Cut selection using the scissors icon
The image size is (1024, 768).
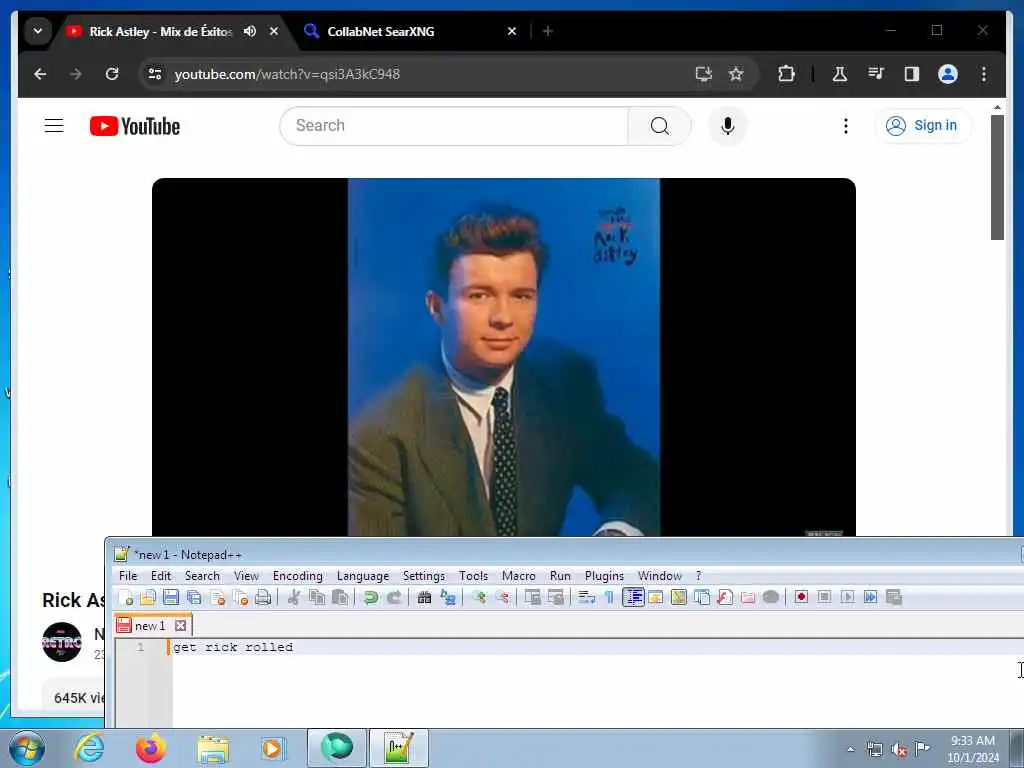[x=294, y=597]
